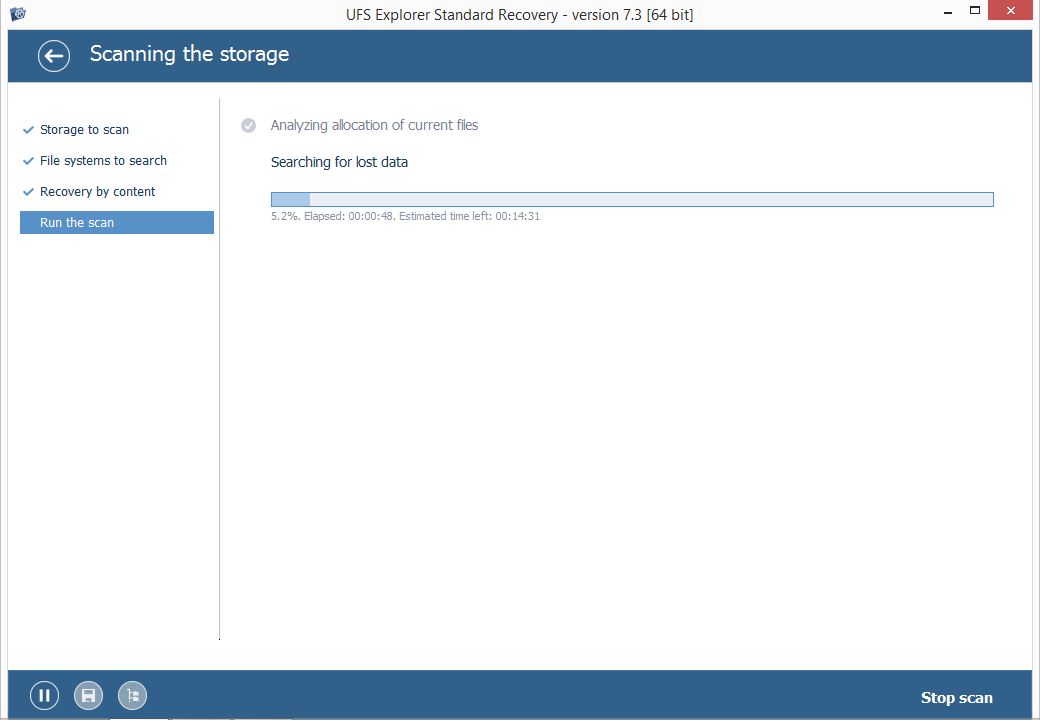1040x720 pixels.
Task: Click the back arrow in the header
Action: (53, 55)
